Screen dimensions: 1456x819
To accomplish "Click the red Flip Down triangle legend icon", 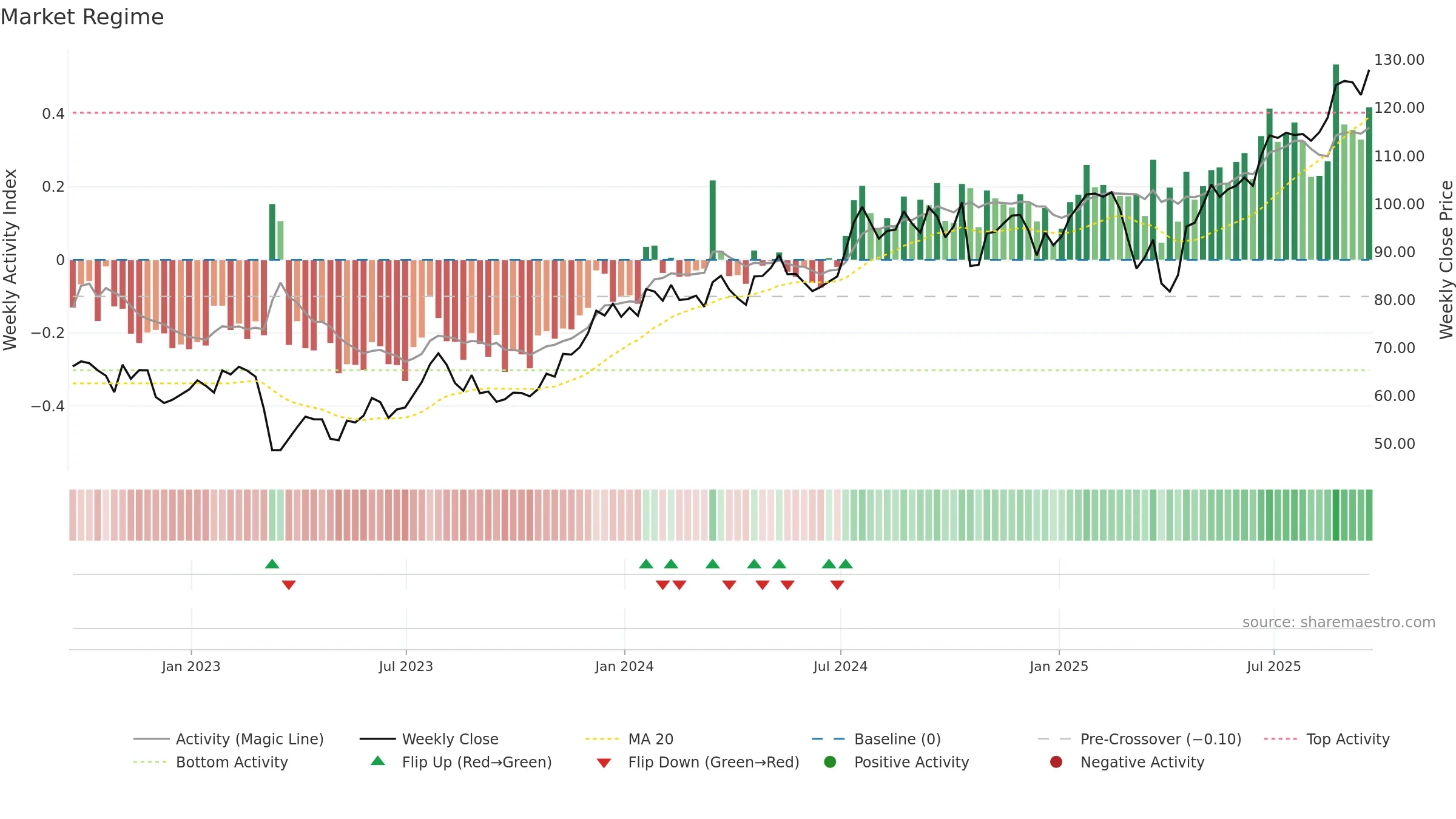I will pos(604,763).
